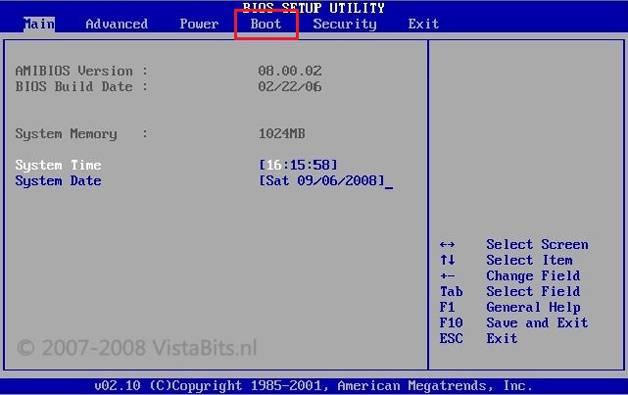Viewport: 628px width, 395px height.
Task: Click the F10 key label
Action: click(451, 323)
